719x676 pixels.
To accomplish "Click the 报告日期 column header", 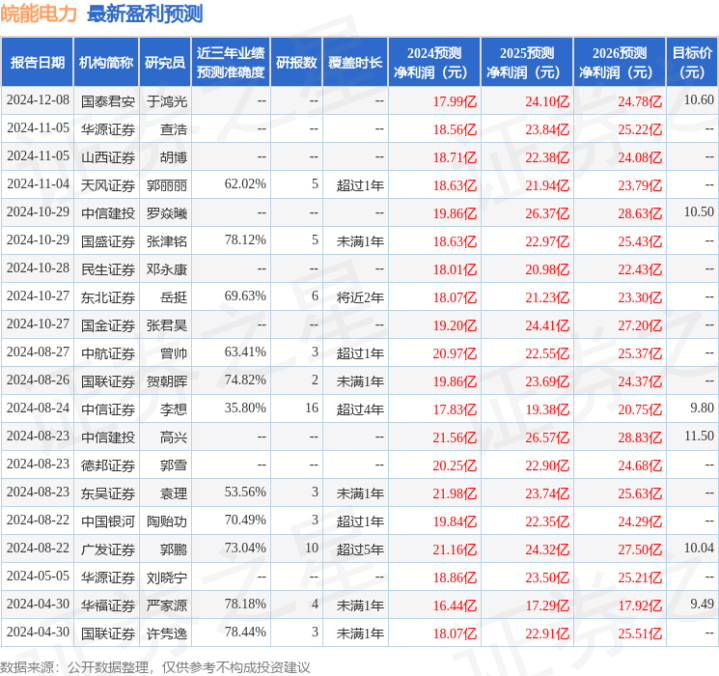I will (37, 62).
